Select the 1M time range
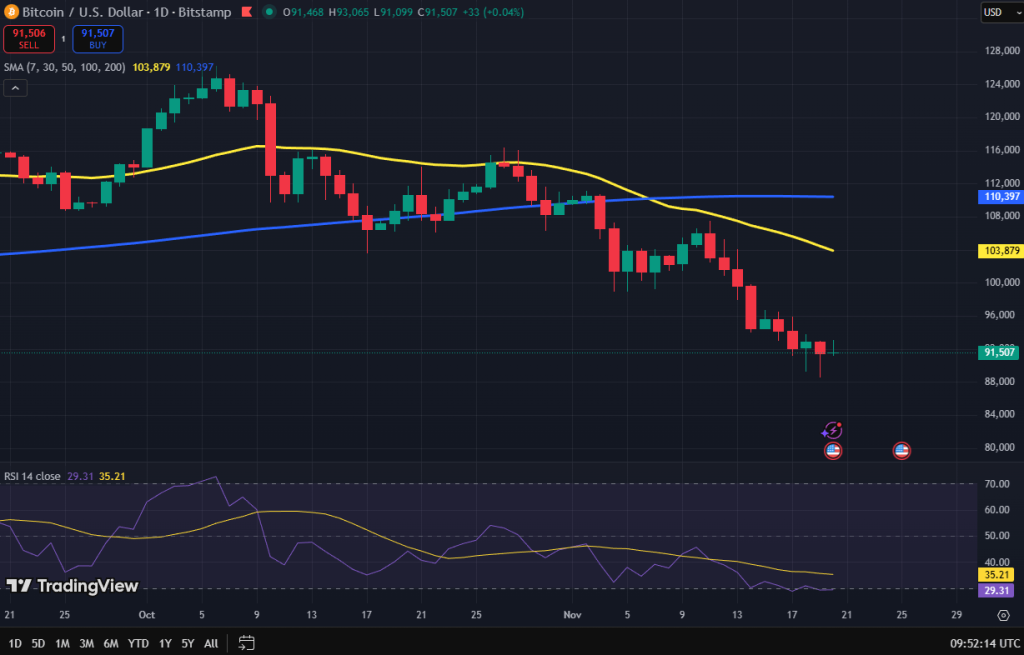 tap(62, 643)
